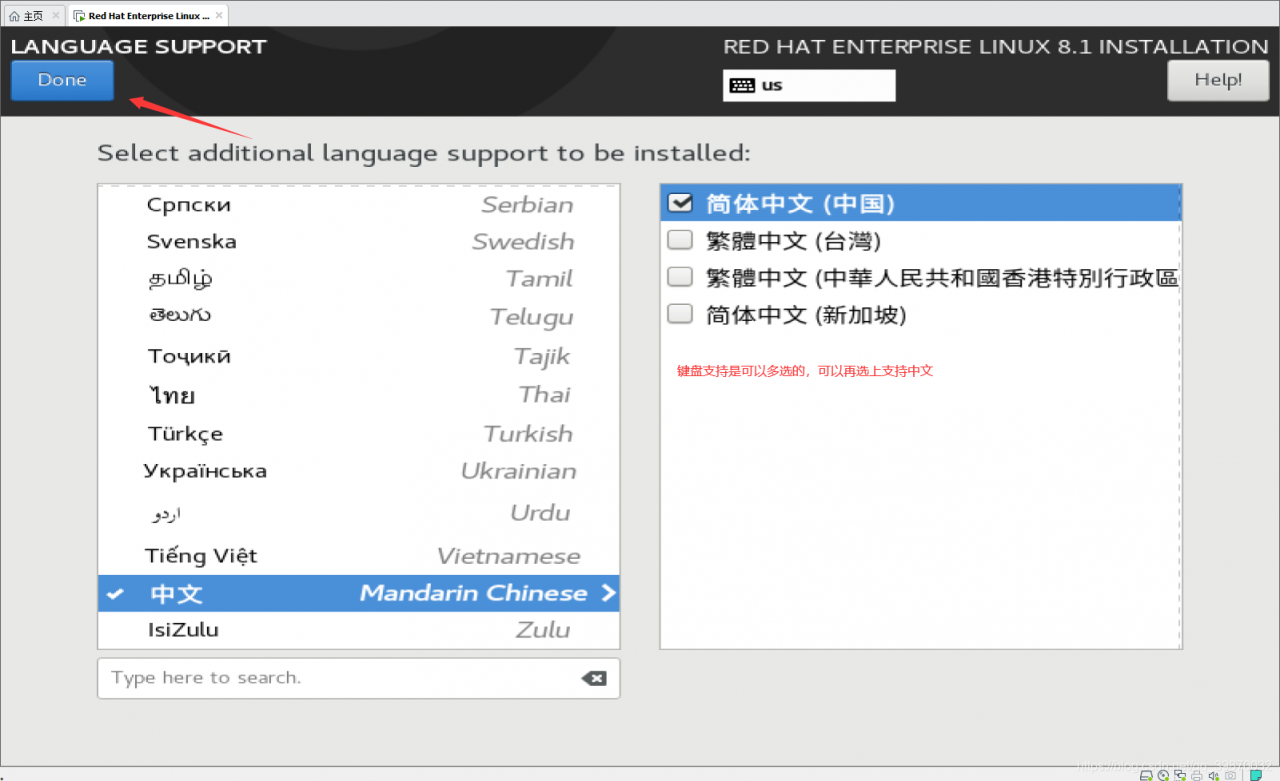Close the Red Hat Enterprise Linux tab
The height and width of the screenshot is (781, 1280).
[219, 16]
